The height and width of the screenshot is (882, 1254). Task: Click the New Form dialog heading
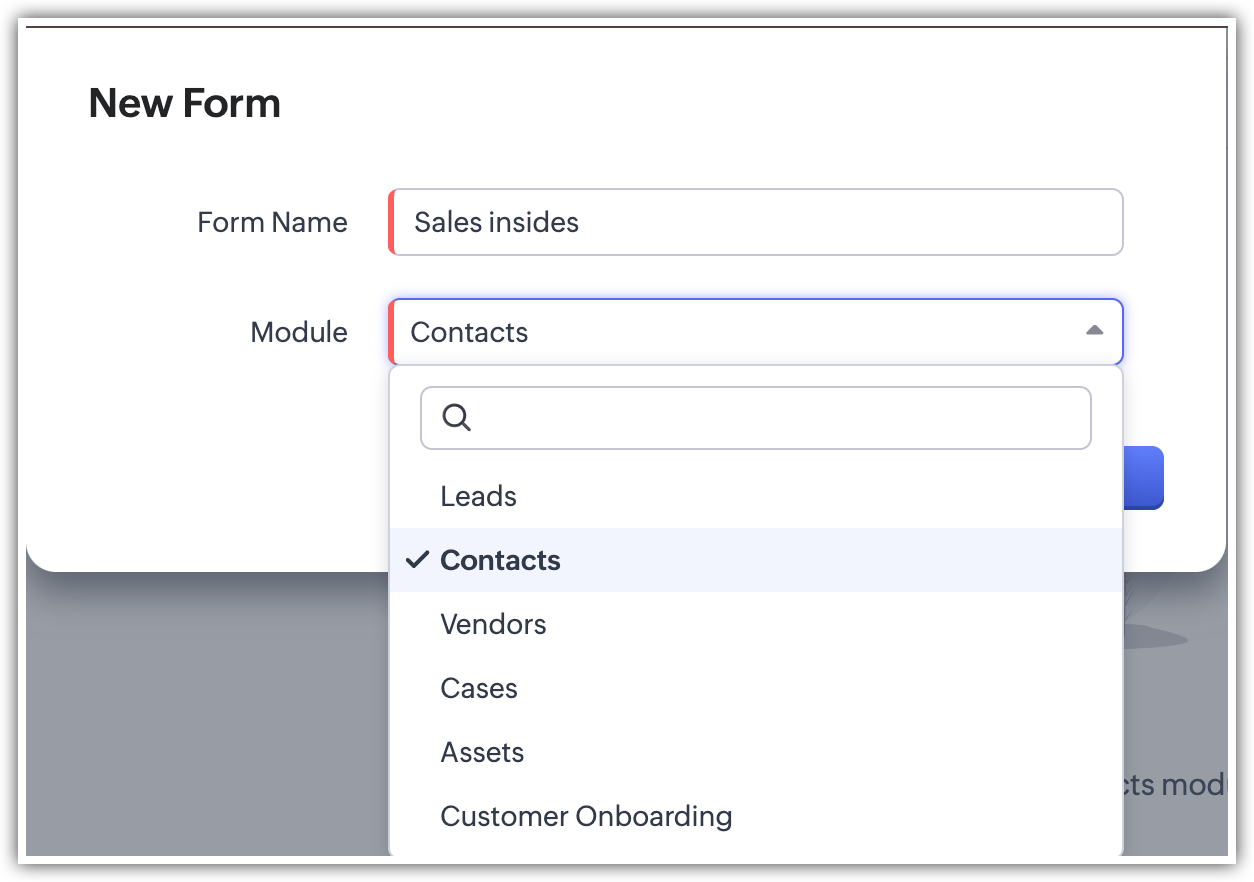coord(184,104)
